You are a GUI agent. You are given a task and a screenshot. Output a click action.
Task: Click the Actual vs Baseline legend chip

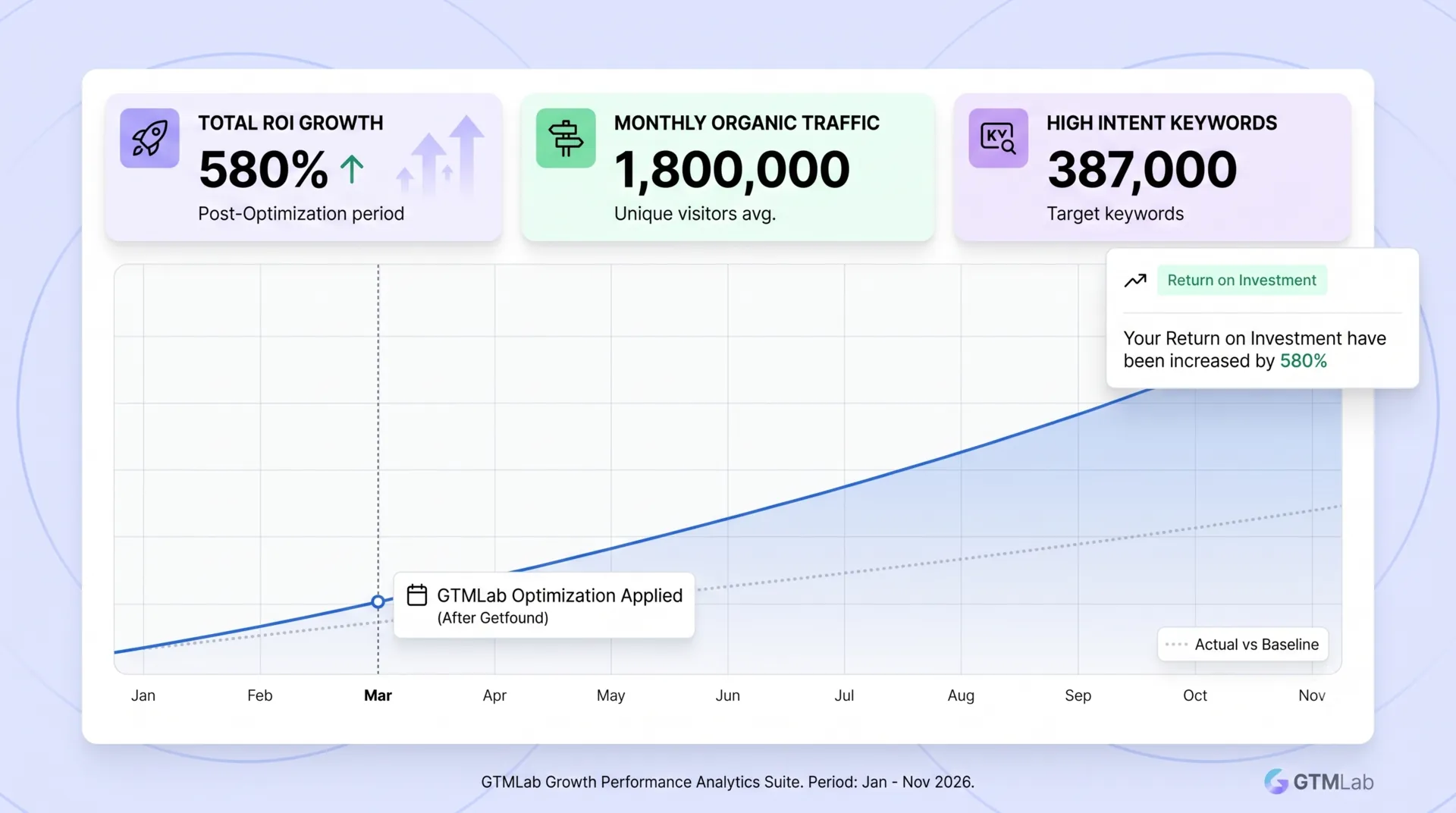tap(1242, 645)
